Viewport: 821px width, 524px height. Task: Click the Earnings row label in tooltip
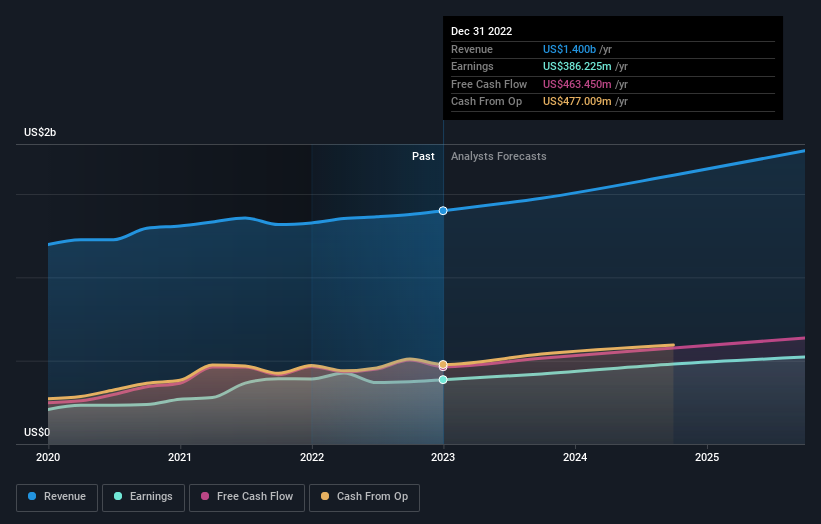point(472,66)
